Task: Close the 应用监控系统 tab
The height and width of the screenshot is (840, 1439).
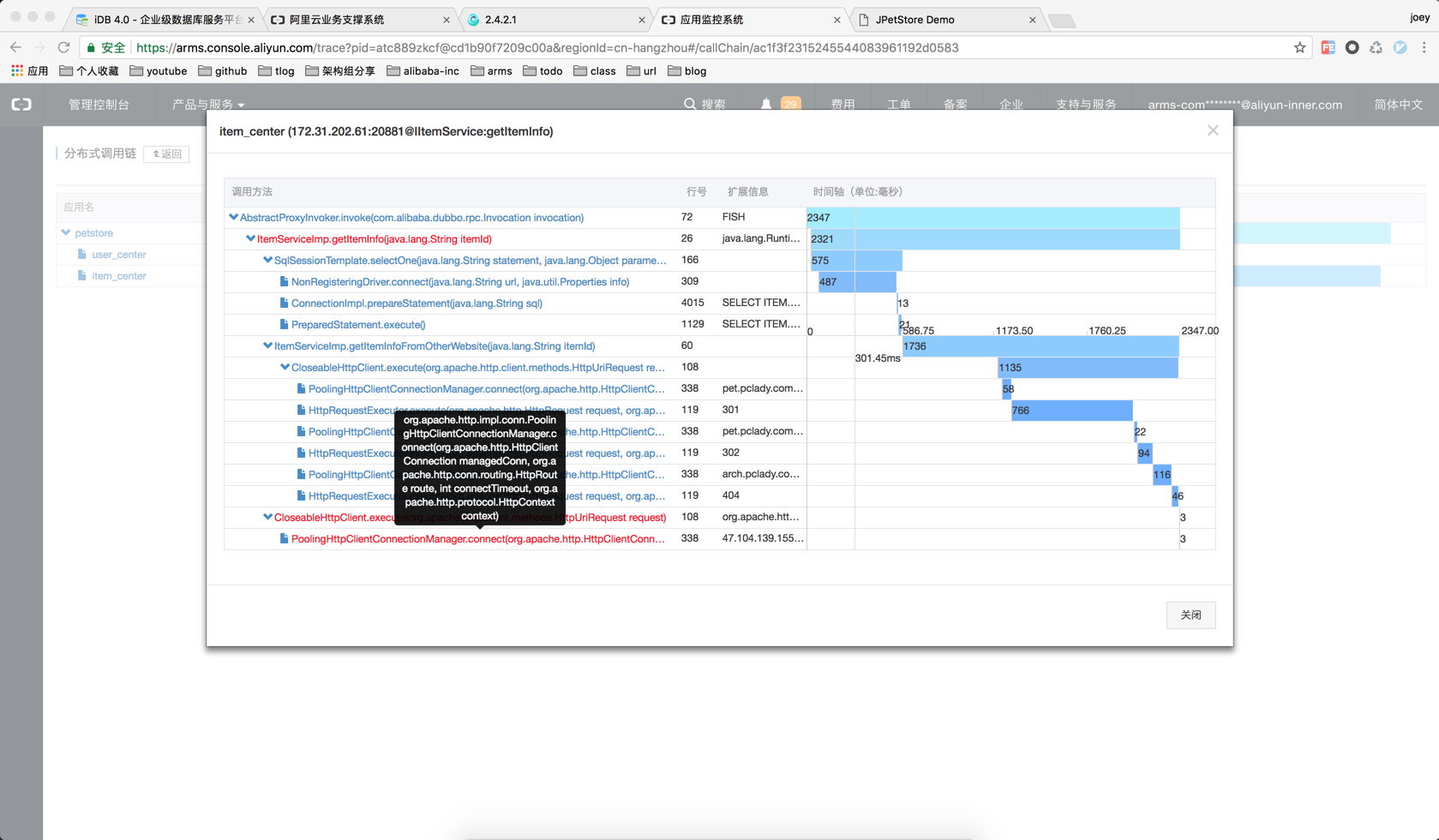Action: click(837, 20)
